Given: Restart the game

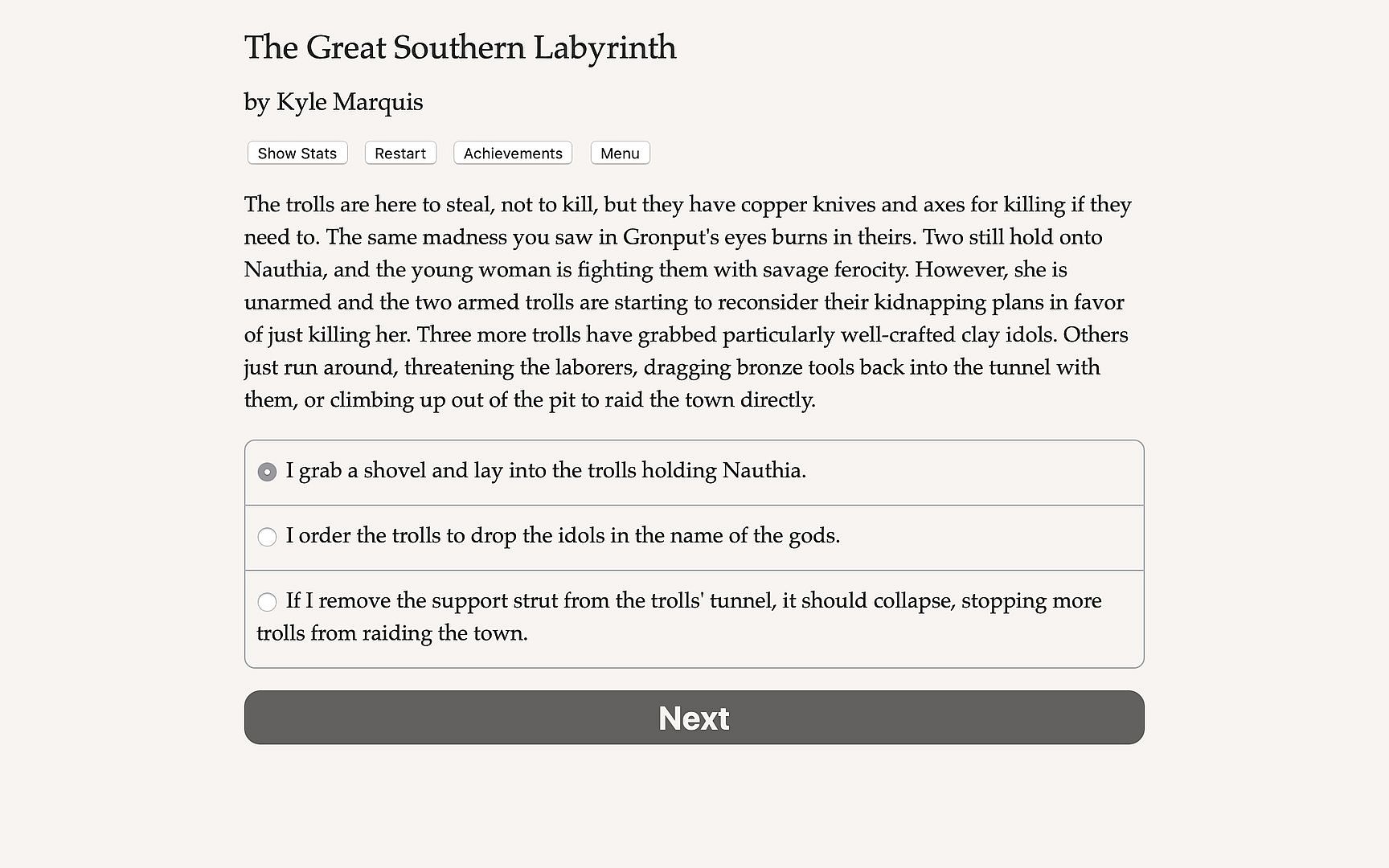Looking at the screenshot, I should 400,154.
